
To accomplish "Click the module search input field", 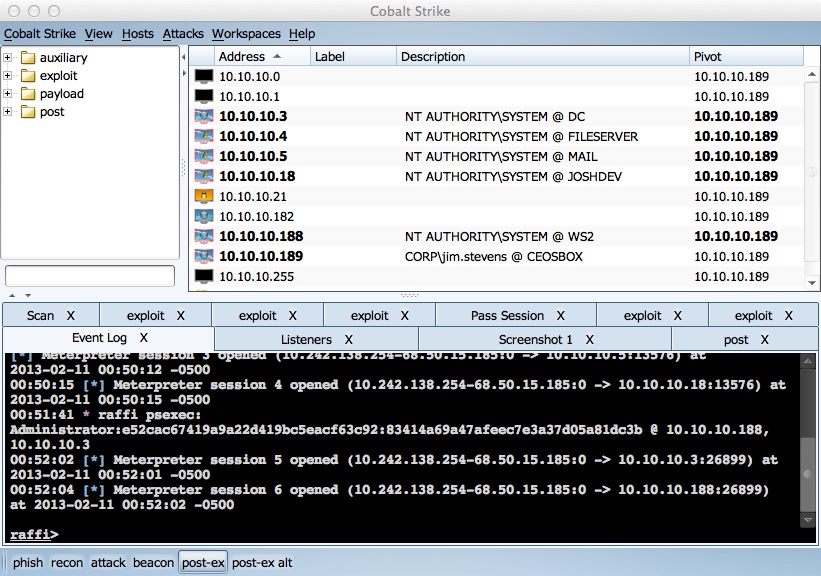I will click(x=90, y=276).
